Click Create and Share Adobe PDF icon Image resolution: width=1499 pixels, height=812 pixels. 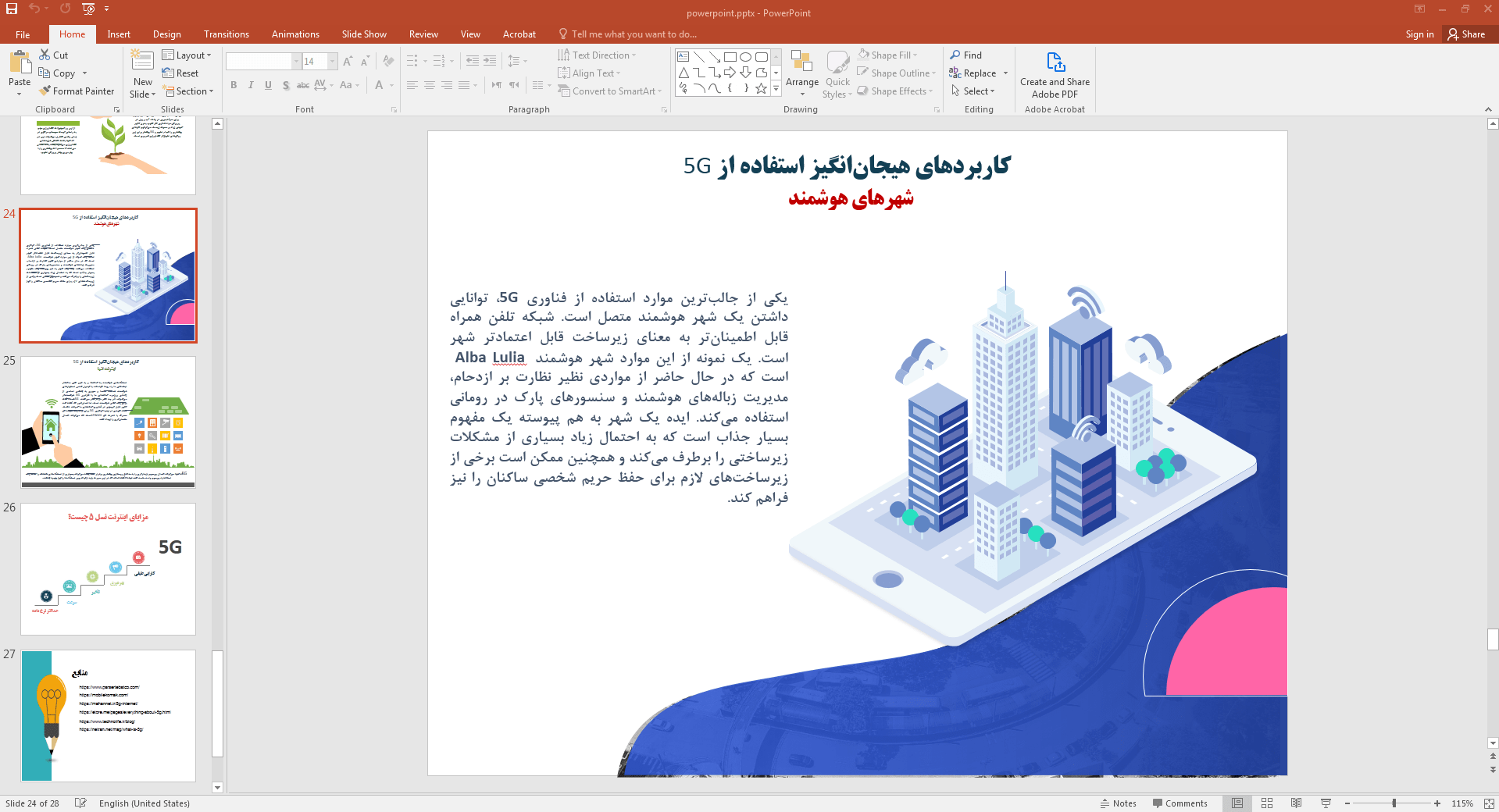1055,62
